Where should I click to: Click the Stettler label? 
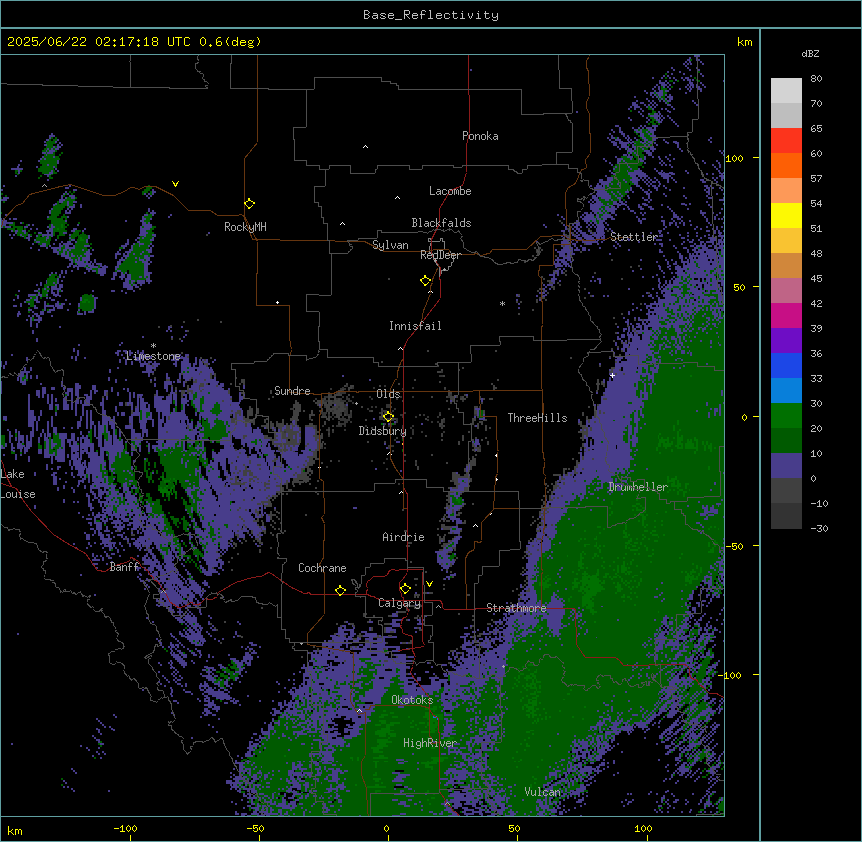click(x=634, y=237)
